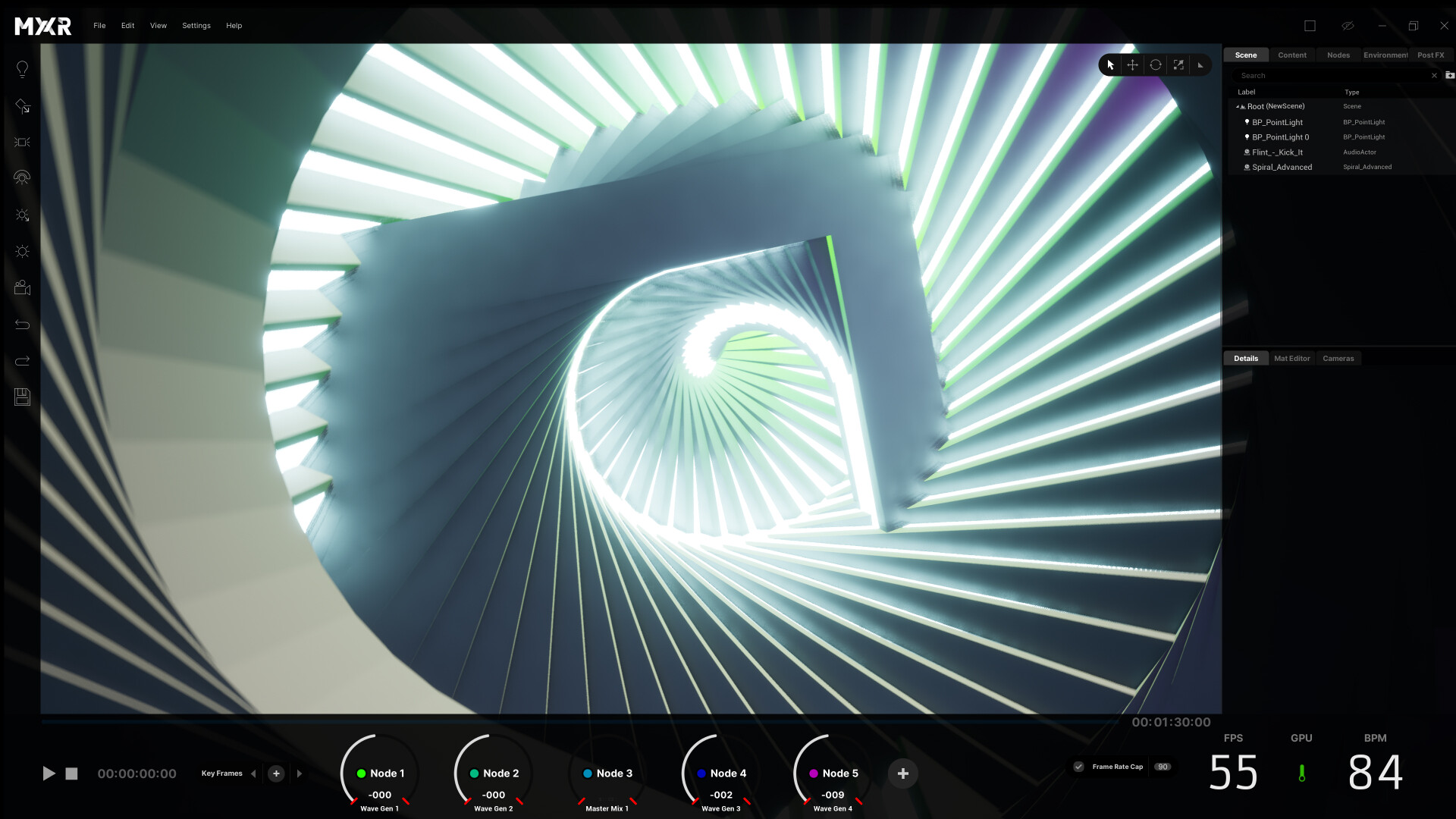
Task: Add a new node with the plus button
Action: (x=902, y=773)
